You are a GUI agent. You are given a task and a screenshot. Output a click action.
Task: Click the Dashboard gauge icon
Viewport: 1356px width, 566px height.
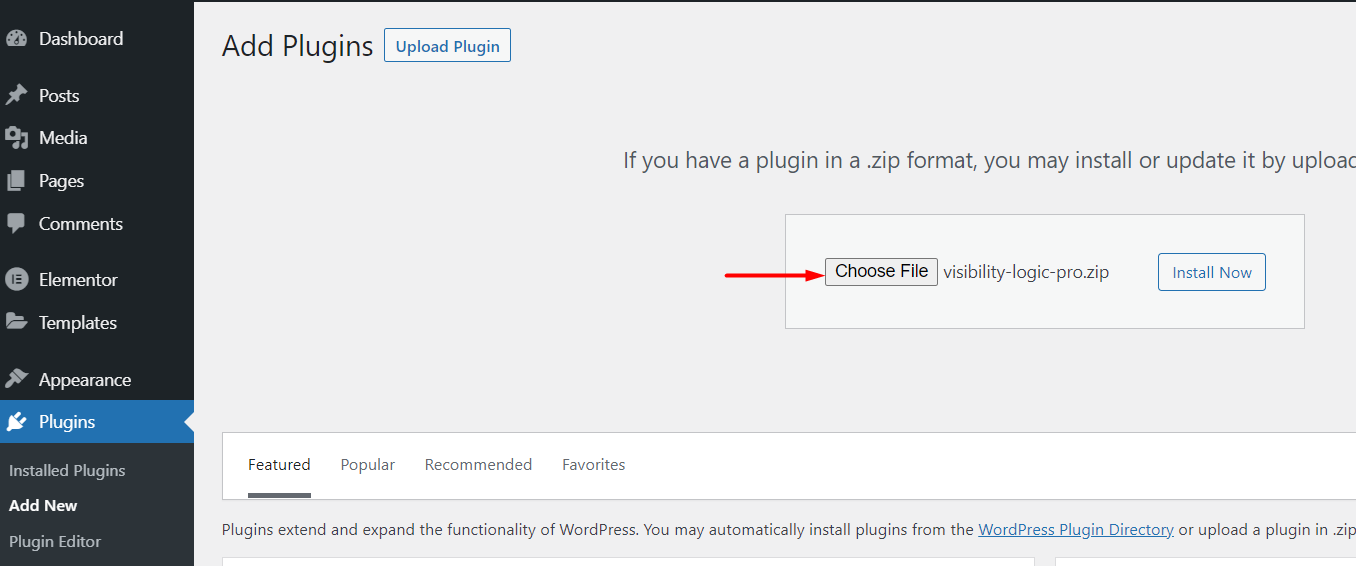(16, 39)
